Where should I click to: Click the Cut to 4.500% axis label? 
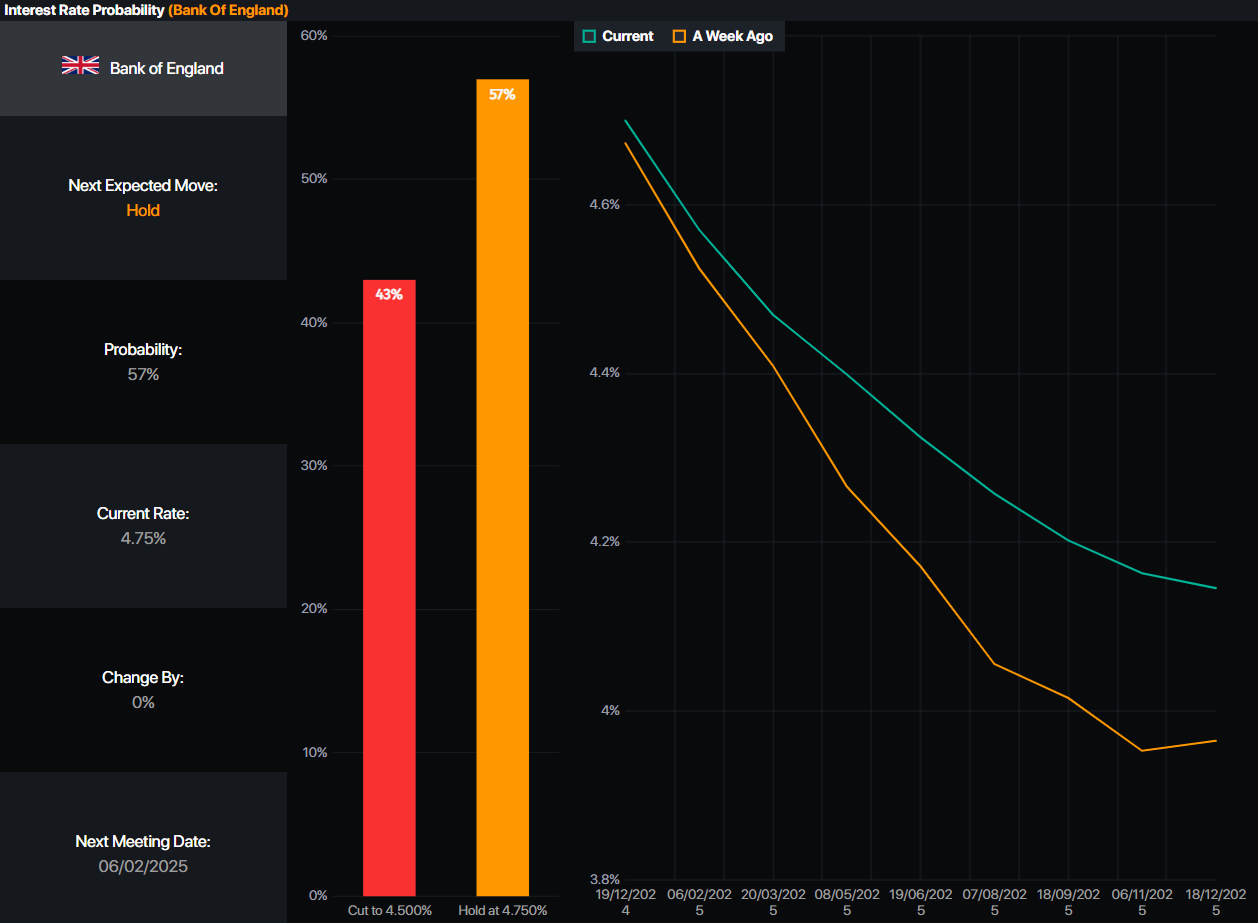(x=389, y=911)
